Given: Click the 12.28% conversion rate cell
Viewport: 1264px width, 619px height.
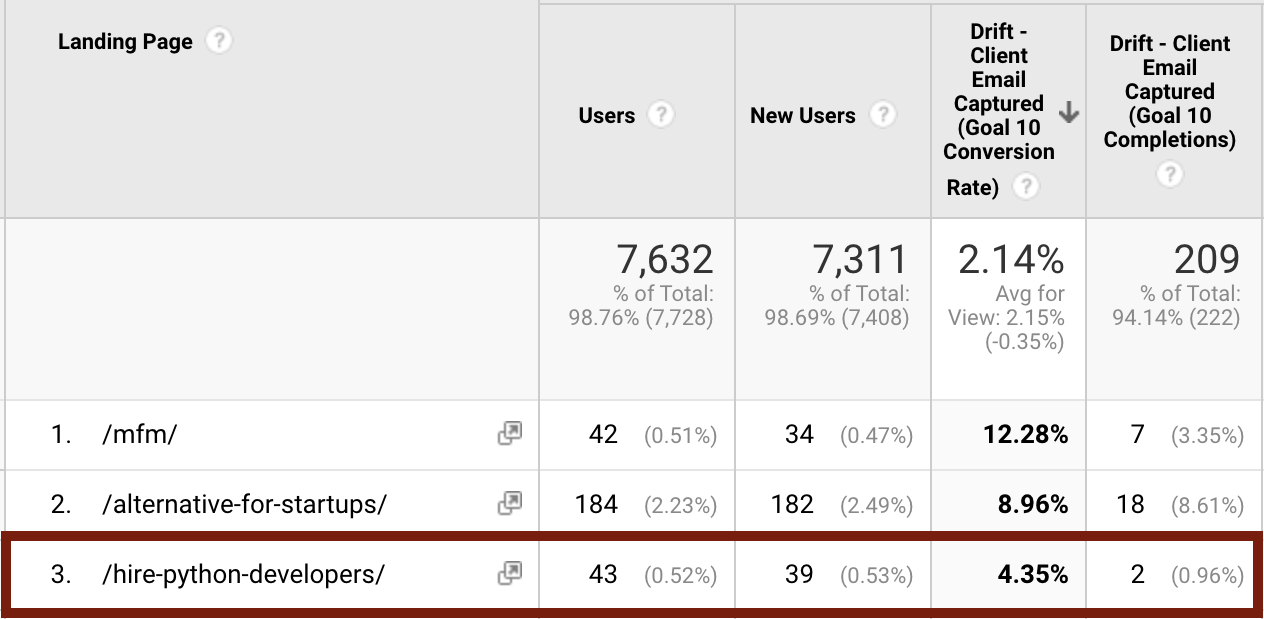Looking at the screenshot, I should [1008, 435].
